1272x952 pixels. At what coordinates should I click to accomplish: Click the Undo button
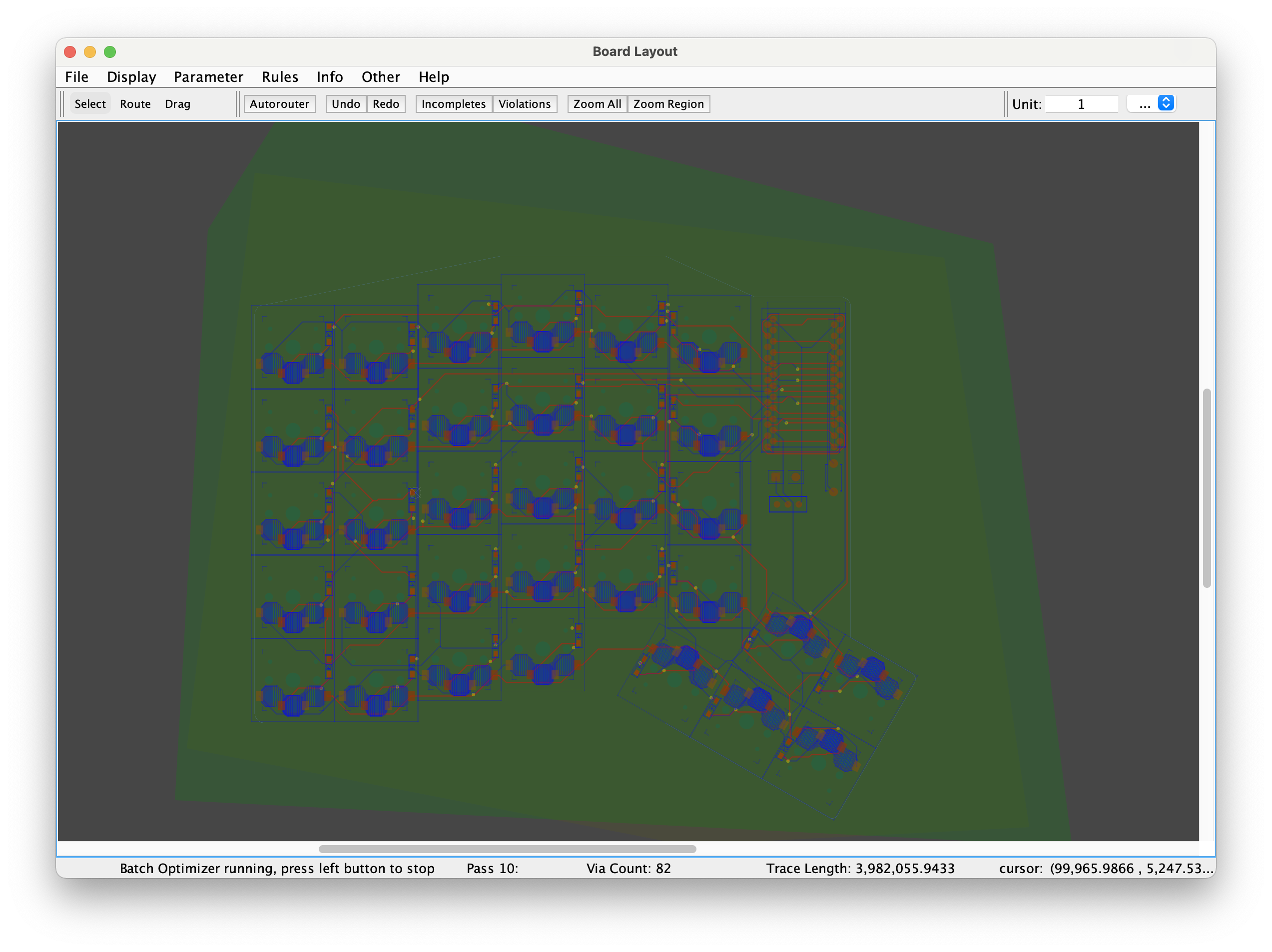345,103
